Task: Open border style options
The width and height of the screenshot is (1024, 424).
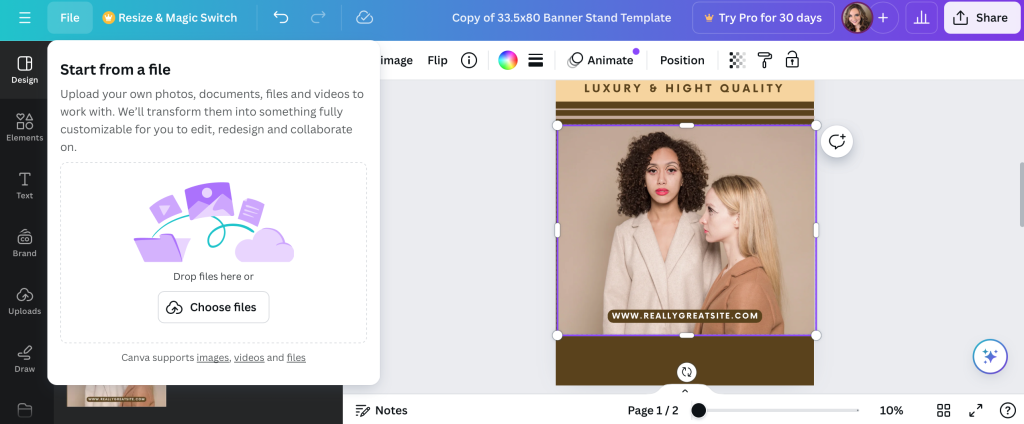Action: (536, 60)
